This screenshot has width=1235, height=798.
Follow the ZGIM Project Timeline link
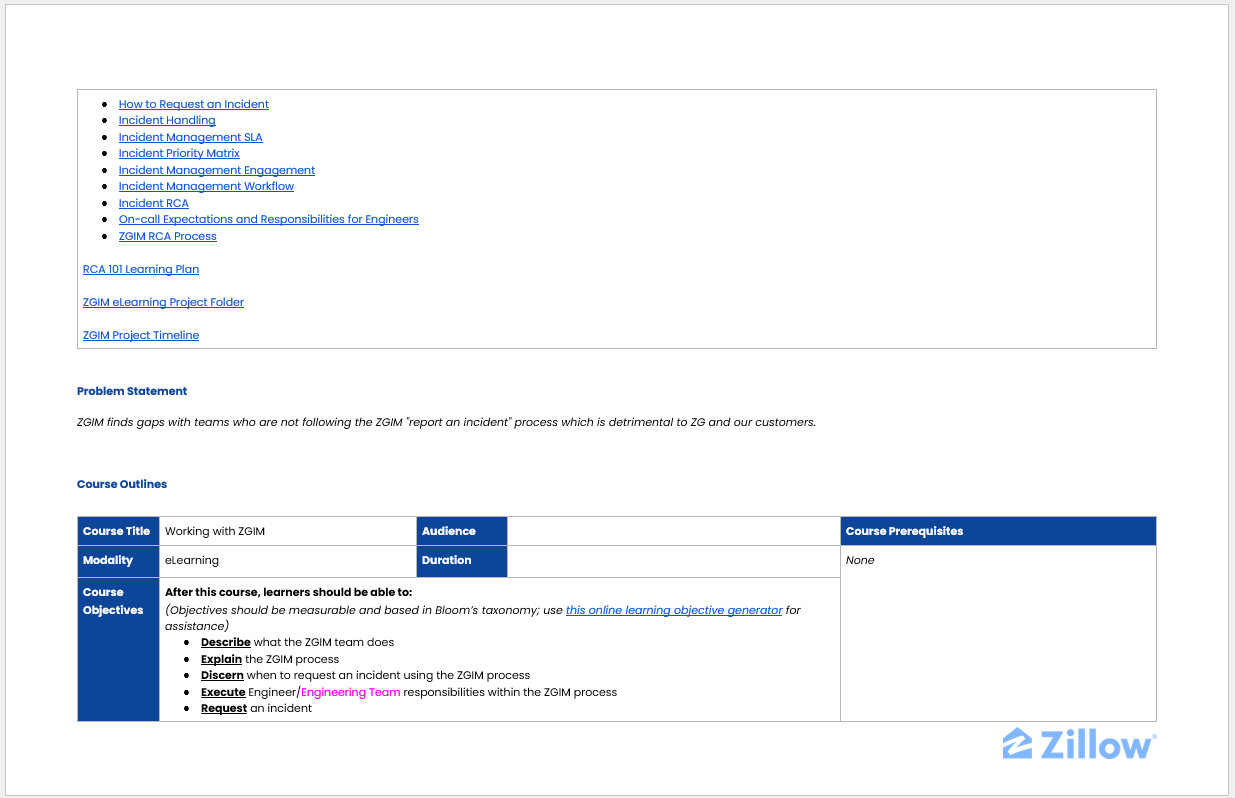point(140,335)
